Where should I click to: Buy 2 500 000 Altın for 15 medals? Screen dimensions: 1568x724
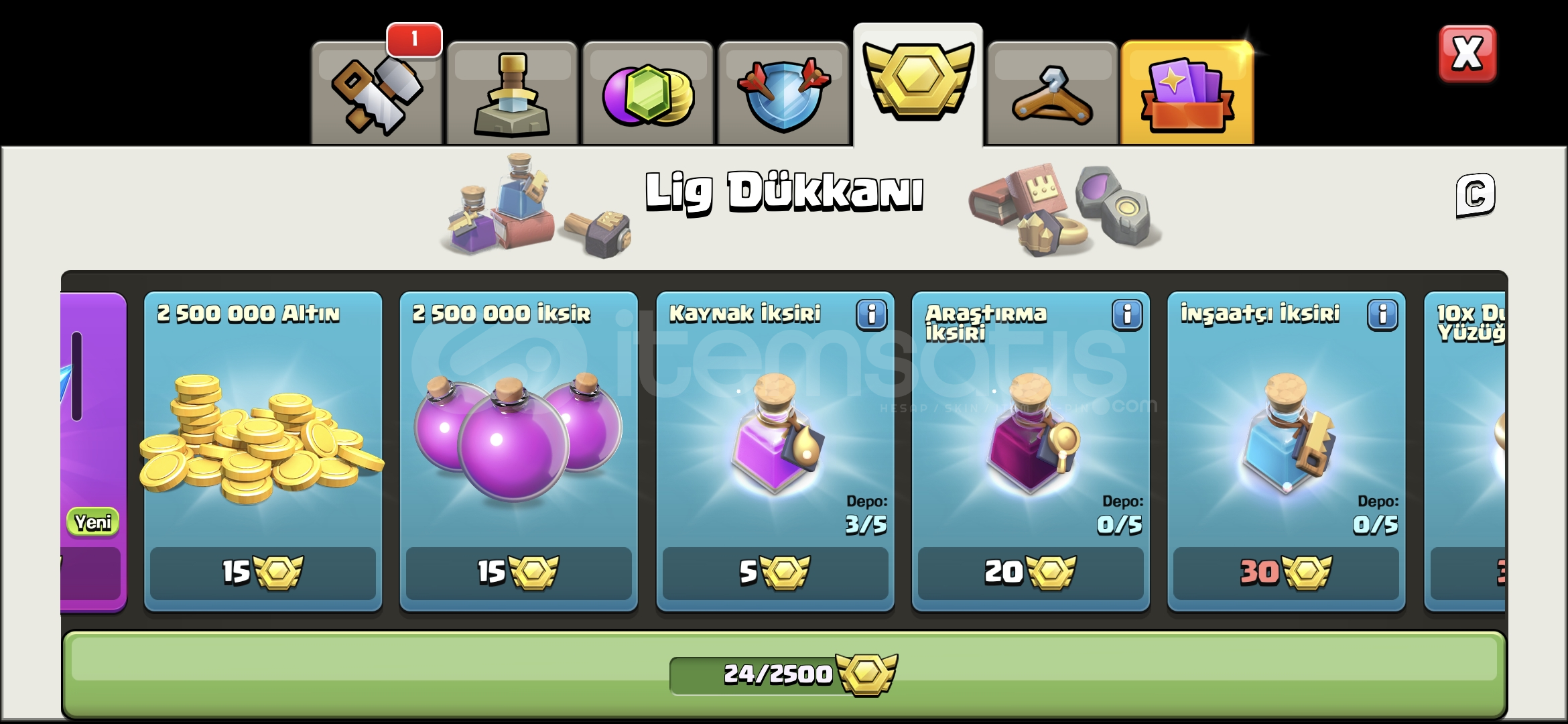point(263,573)
